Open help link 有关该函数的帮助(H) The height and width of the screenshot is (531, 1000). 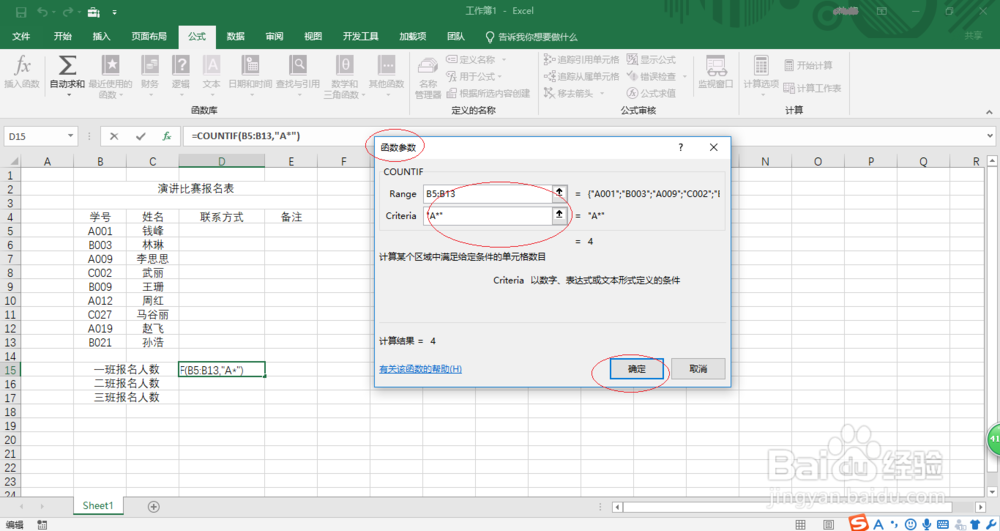point(420,369)
